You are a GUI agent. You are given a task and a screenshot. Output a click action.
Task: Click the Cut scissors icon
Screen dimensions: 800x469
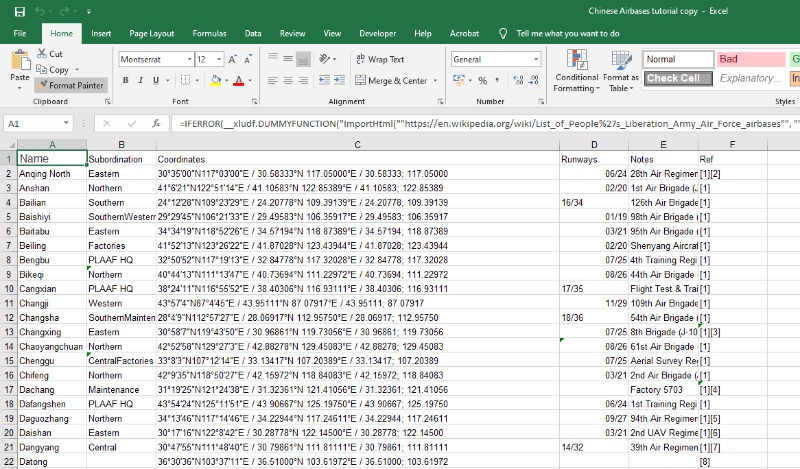(42, 53)
